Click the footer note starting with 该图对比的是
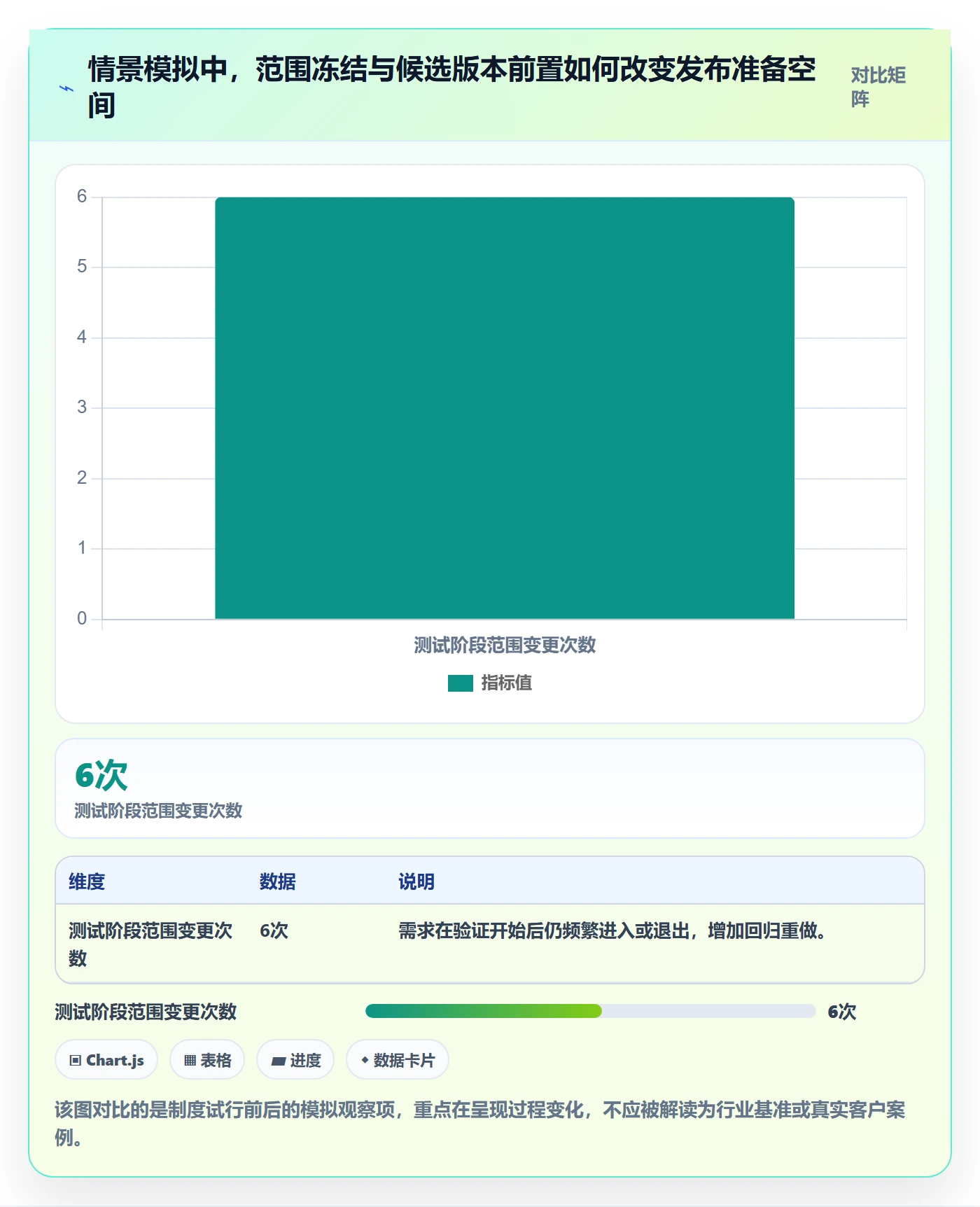 pyautogui.click(x=480, y=1124)
